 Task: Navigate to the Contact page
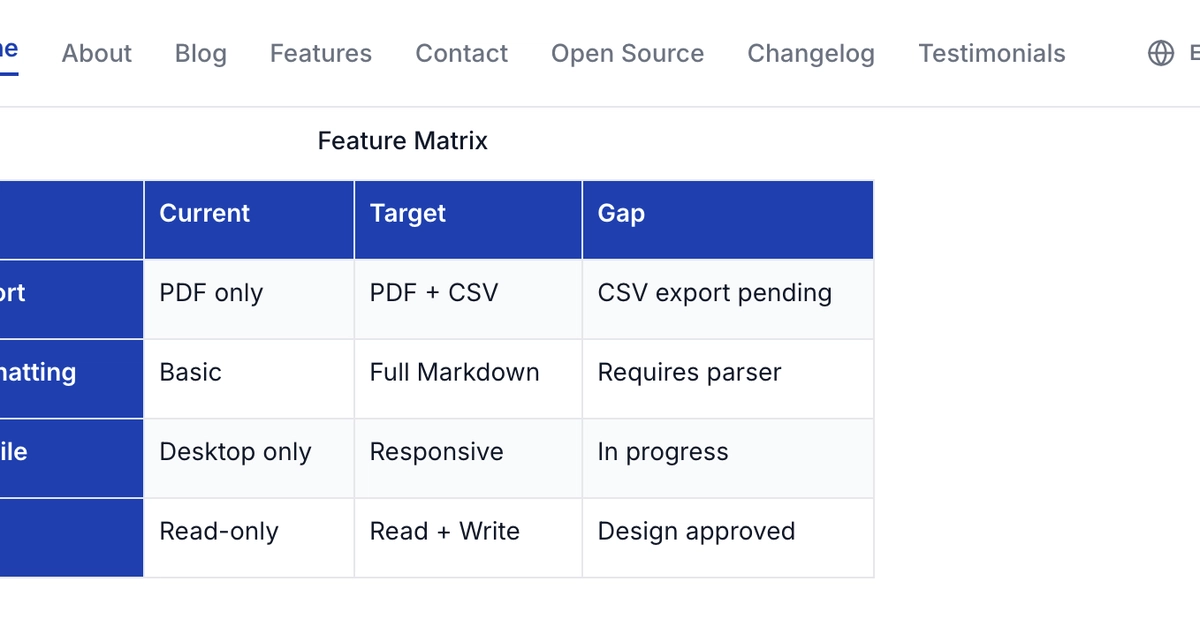462,53
